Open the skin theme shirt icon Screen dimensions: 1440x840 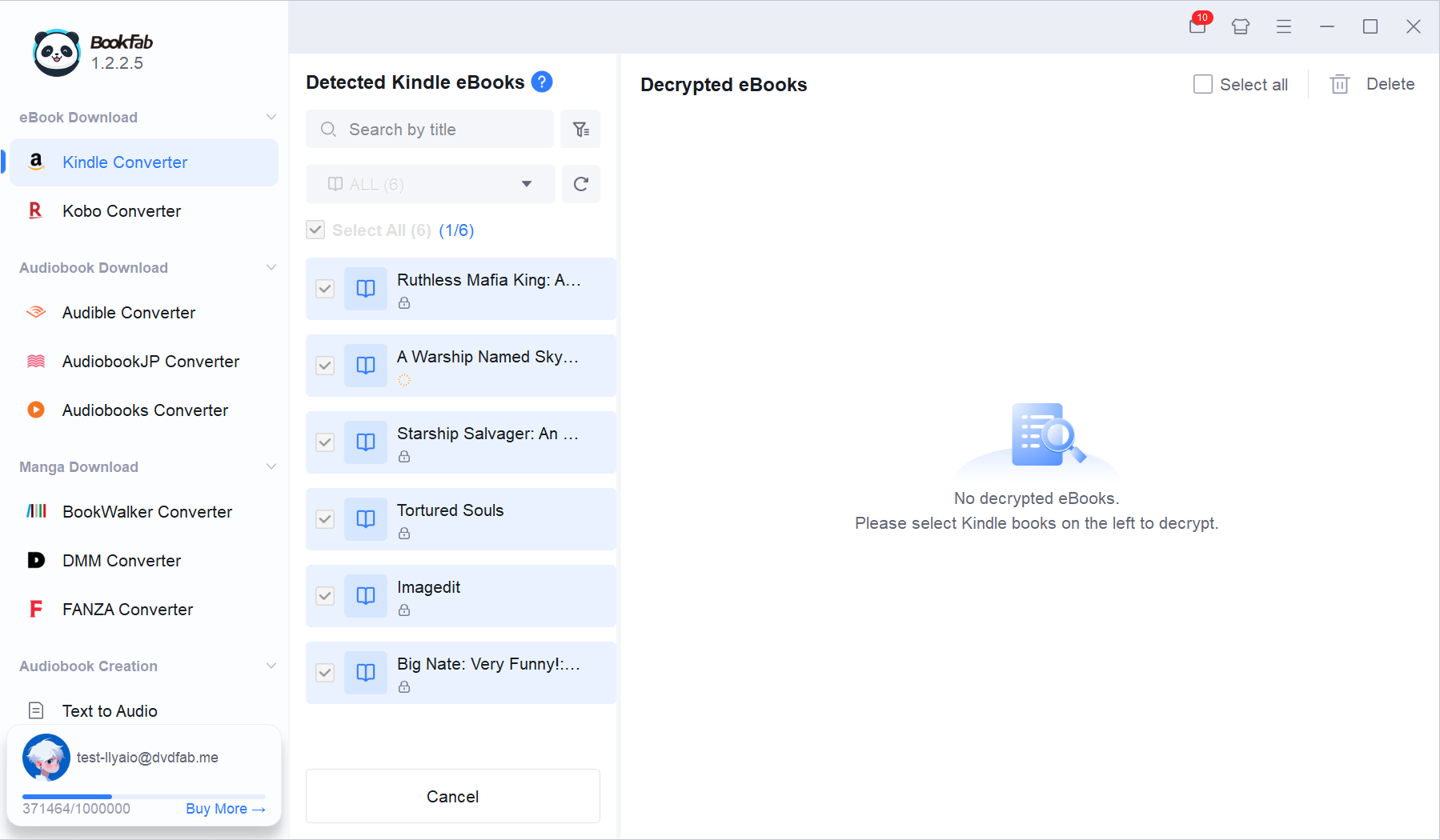point(1241,26)
